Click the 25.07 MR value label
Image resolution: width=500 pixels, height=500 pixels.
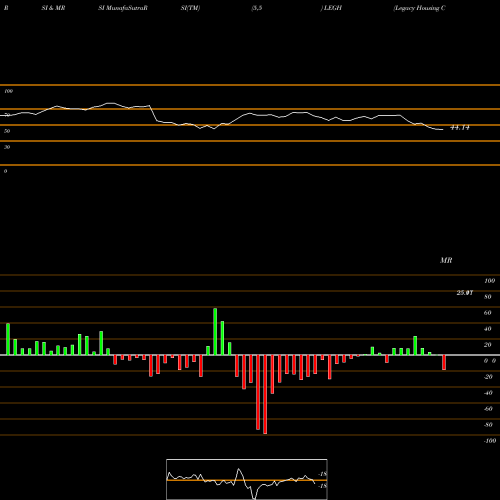tap(465, 293)
